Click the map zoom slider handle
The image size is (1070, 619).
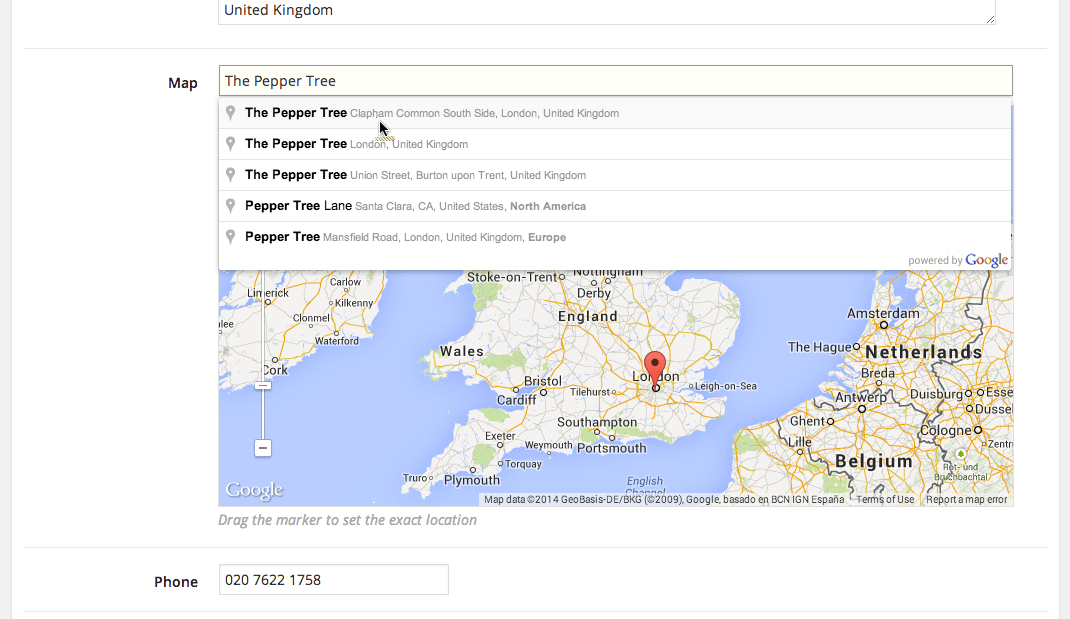click(x=263, y=385)
